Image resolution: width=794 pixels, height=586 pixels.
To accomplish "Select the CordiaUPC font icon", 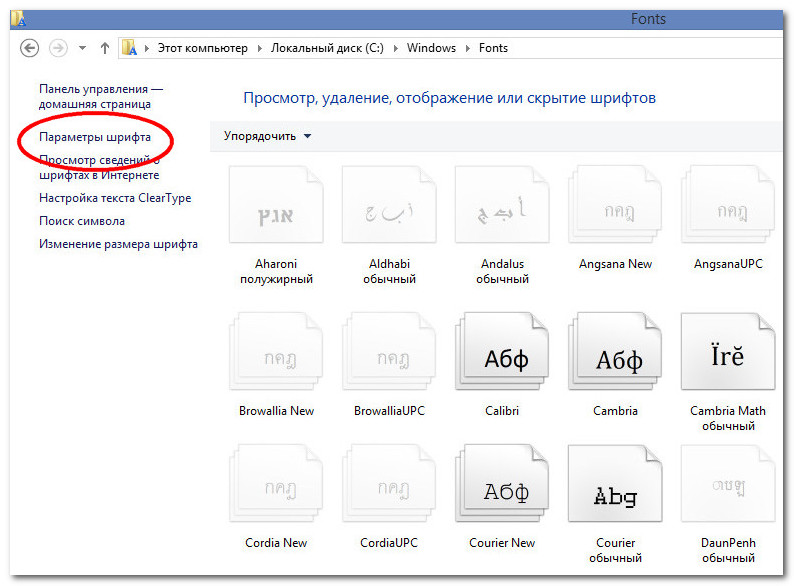I will click(389, 483).
